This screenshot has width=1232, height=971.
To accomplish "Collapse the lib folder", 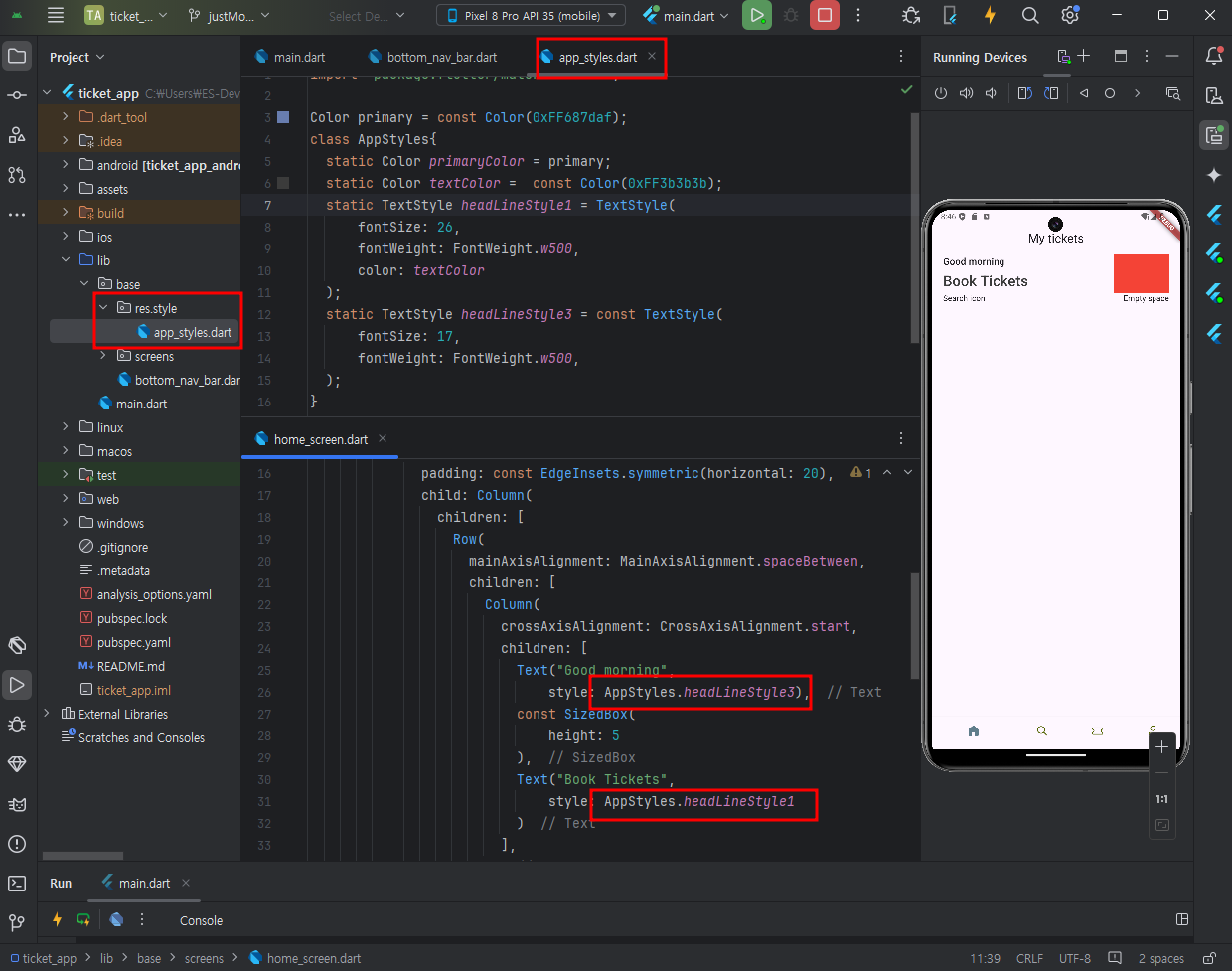I will pos(65,260).
